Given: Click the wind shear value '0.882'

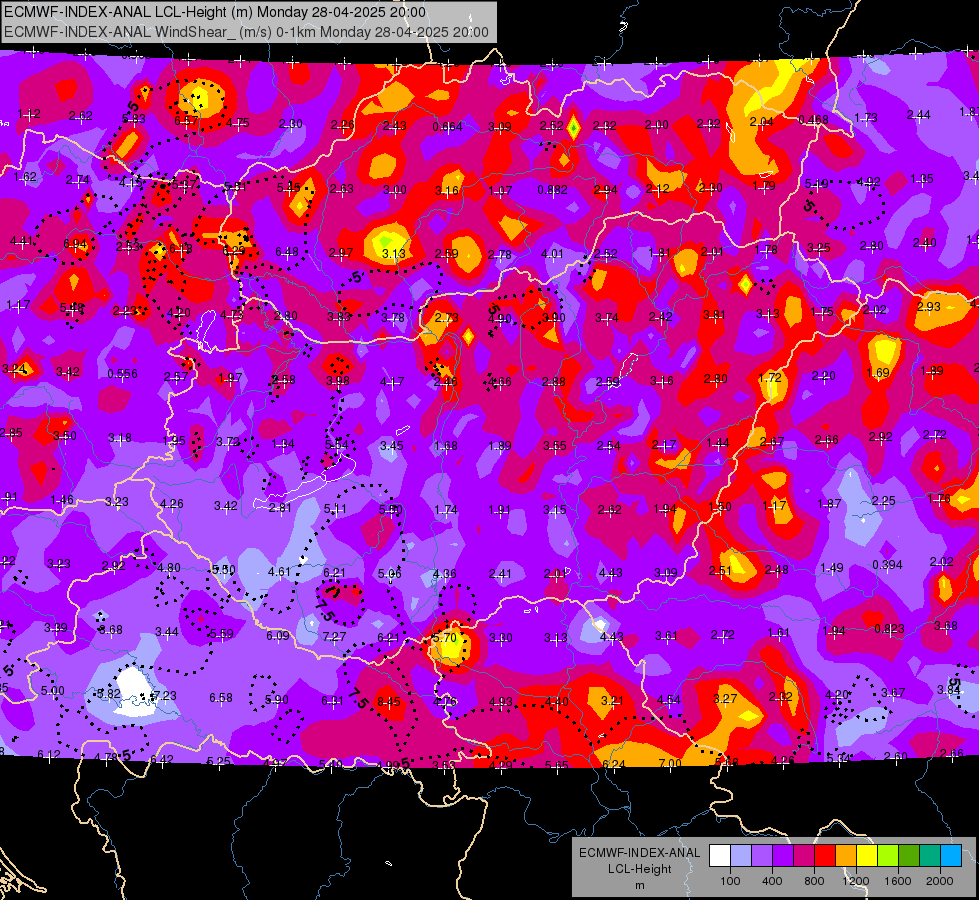Looking at the screenshot, I should 553,190.
